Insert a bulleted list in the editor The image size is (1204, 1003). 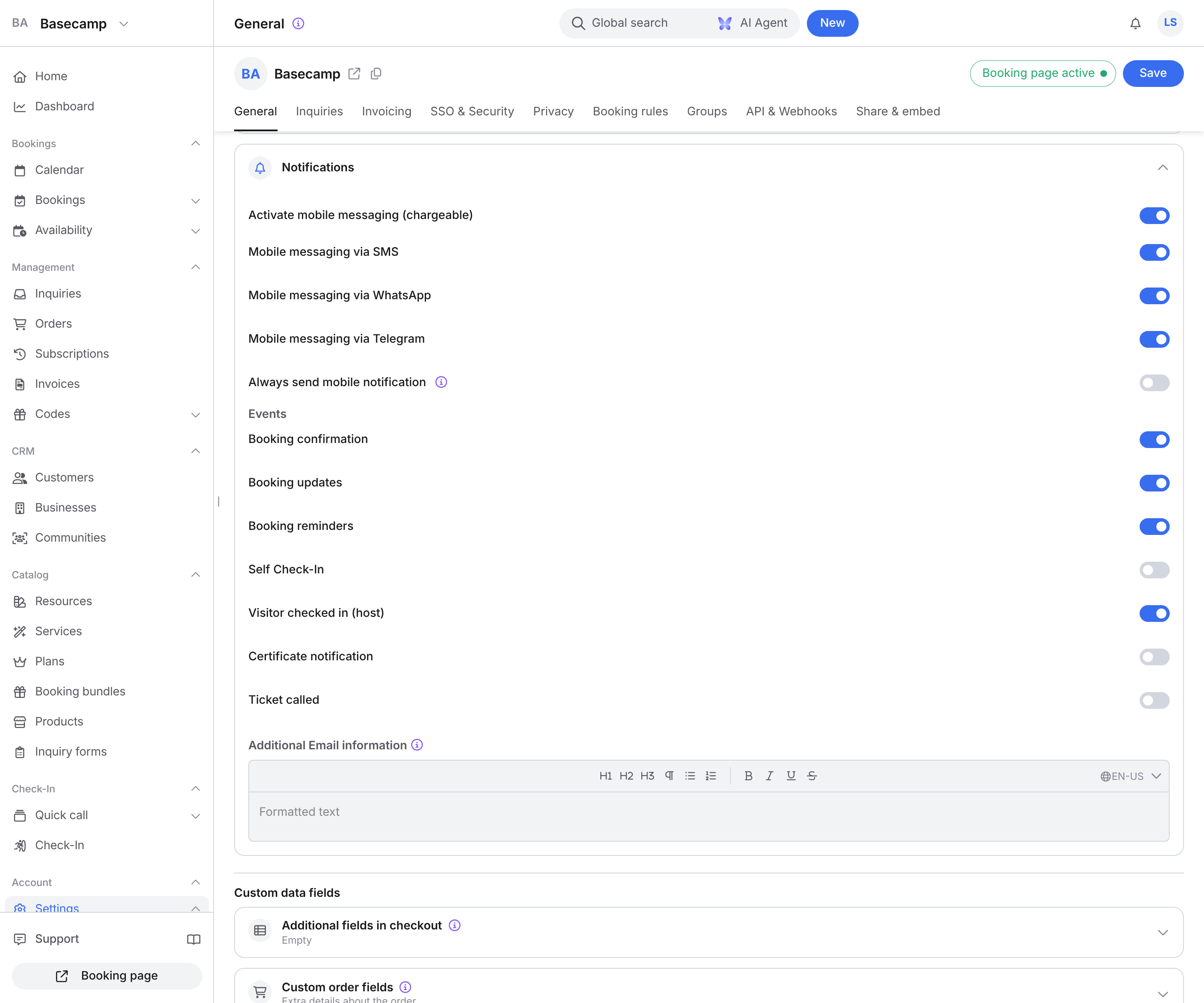click(x=690, y=776)
